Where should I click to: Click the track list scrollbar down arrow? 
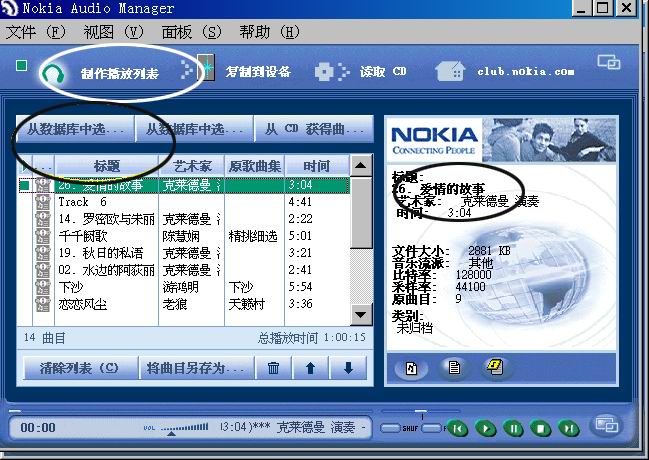pyautogui.click(x=361, y=314)
